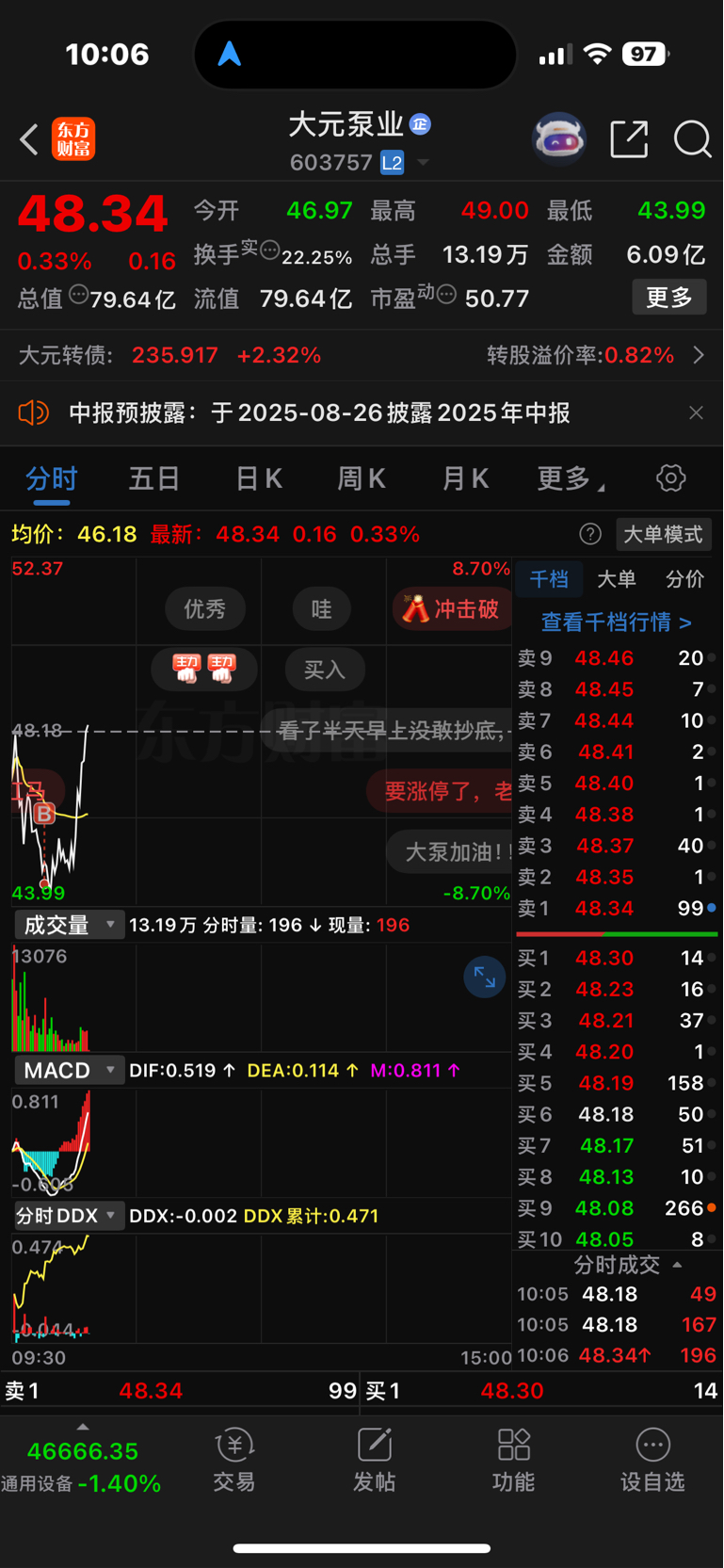This screenshot has width=724, height=1568.
Task: Select the 大单 tab
Action: point(617,578)
